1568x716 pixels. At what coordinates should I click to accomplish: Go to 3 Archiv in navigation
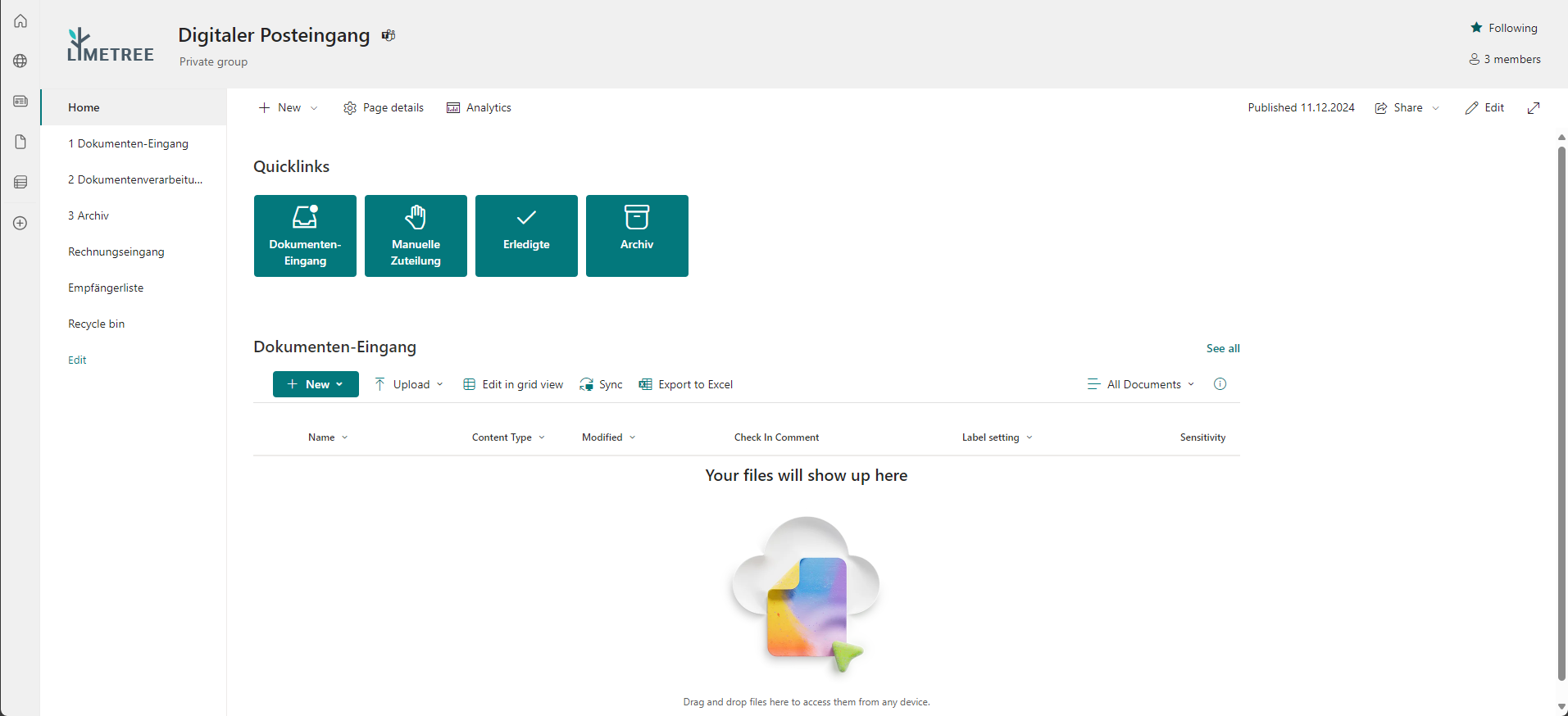click(x=89, y=215)
